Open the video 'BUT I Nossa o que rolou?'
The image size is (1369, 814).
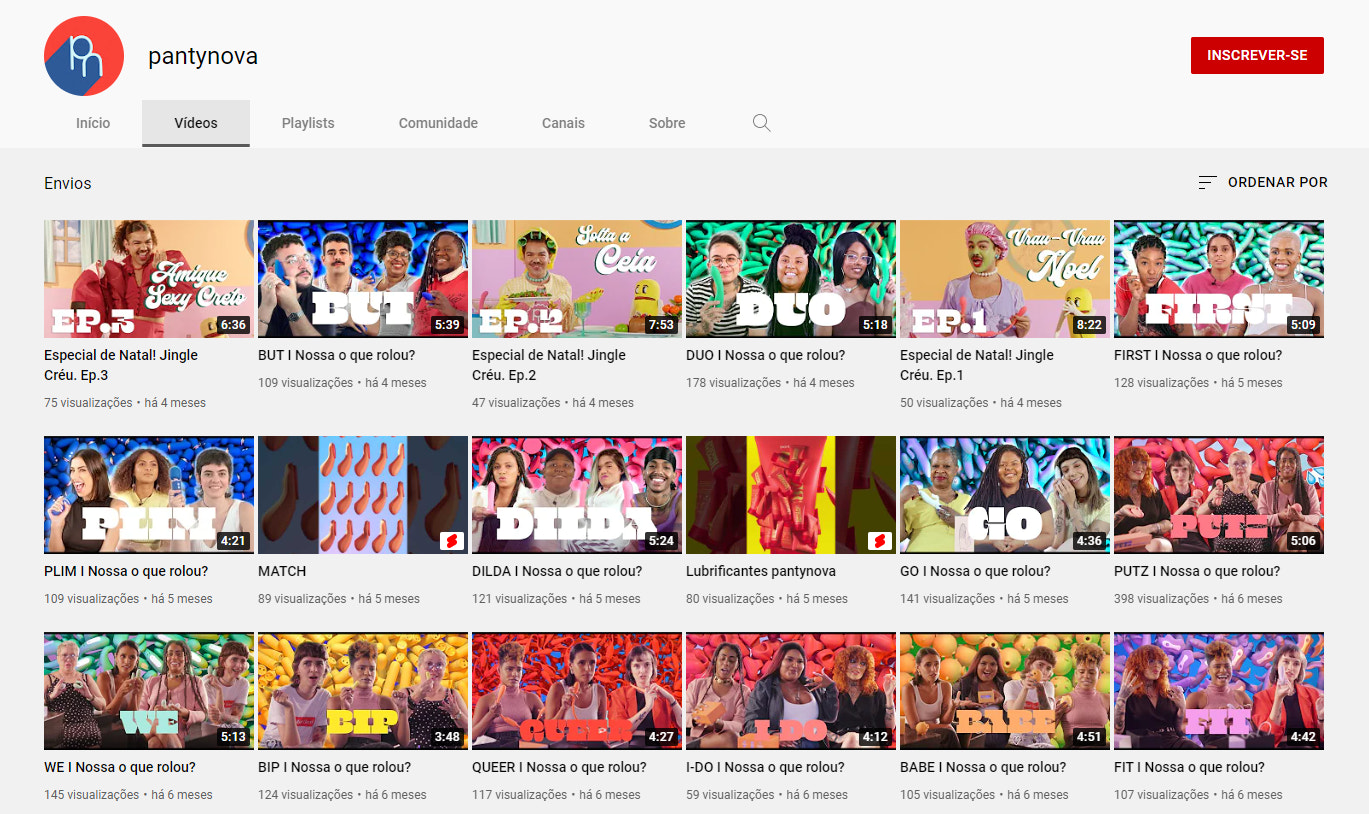[x=342, y=354]
